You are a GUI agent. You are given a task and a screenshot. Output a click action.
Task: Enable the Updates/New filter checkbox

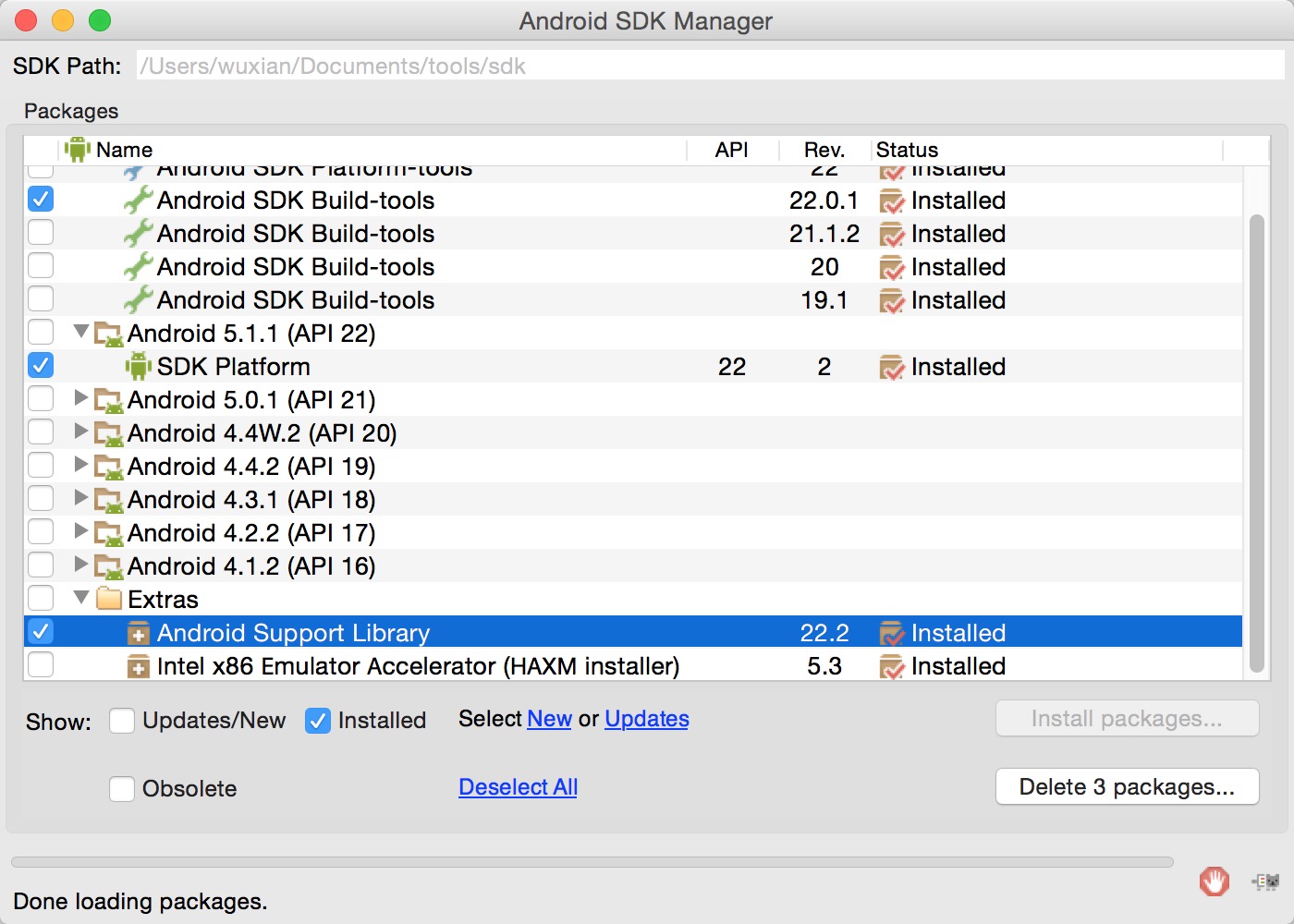(122, 720)
